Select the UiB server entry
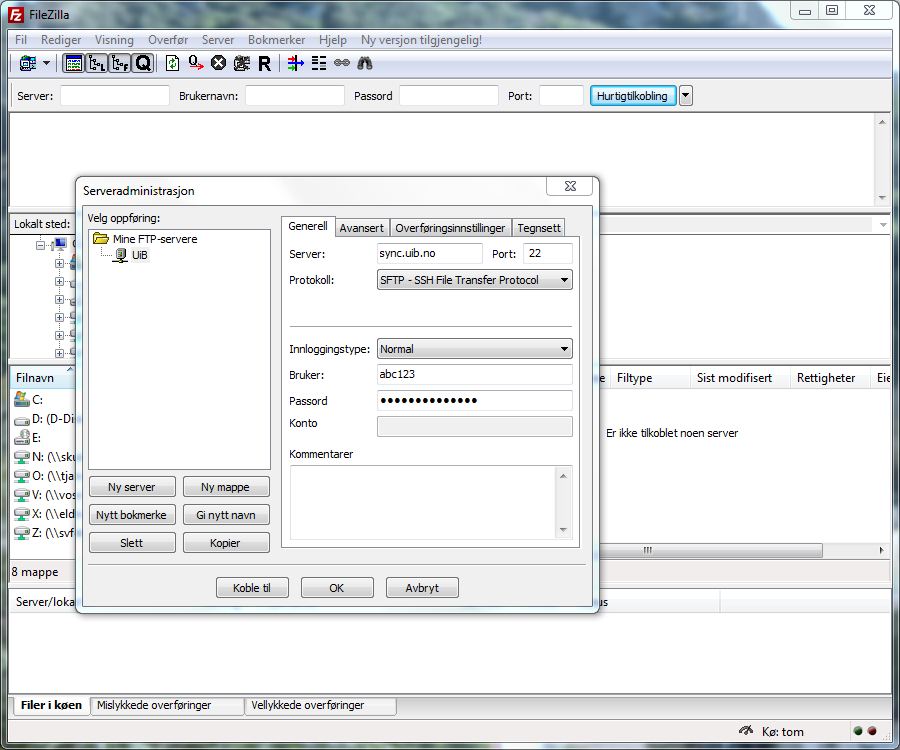The width and height of the screenshot is (900, 750). click(x=139, y=255)
